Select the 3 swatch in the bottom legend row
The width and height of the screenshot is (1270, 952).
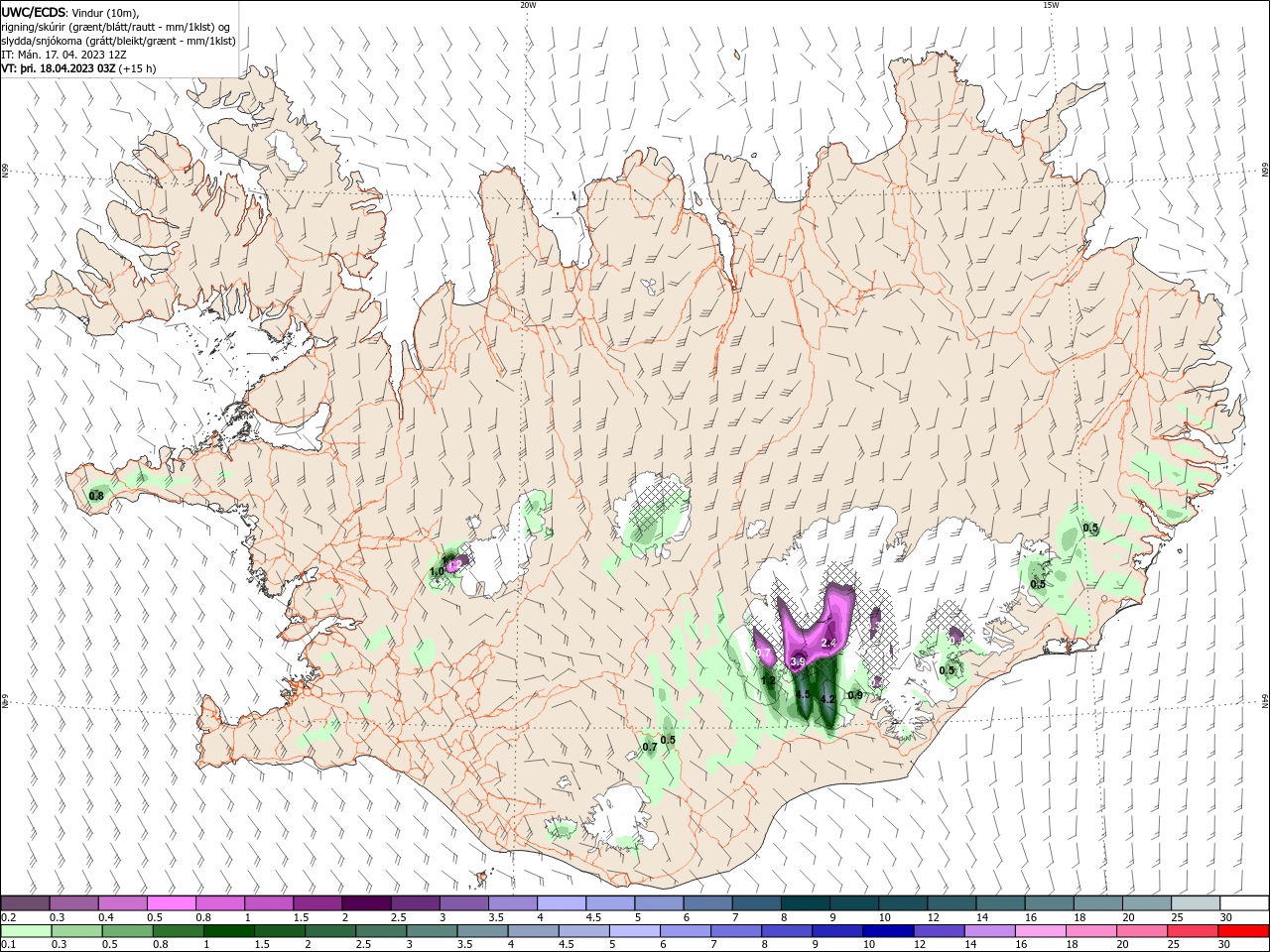tap(432, 931)
